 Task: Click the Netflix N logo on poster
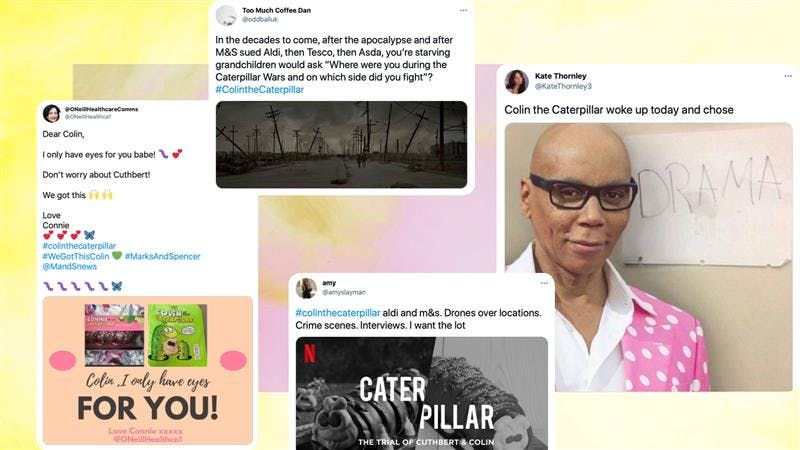coord(309,353)
